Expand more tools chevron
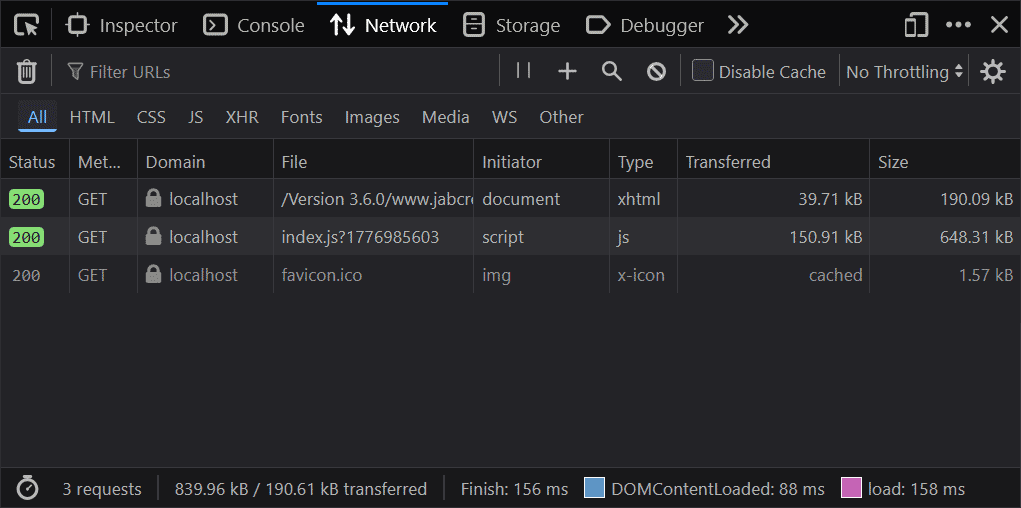 coord(738,25)
